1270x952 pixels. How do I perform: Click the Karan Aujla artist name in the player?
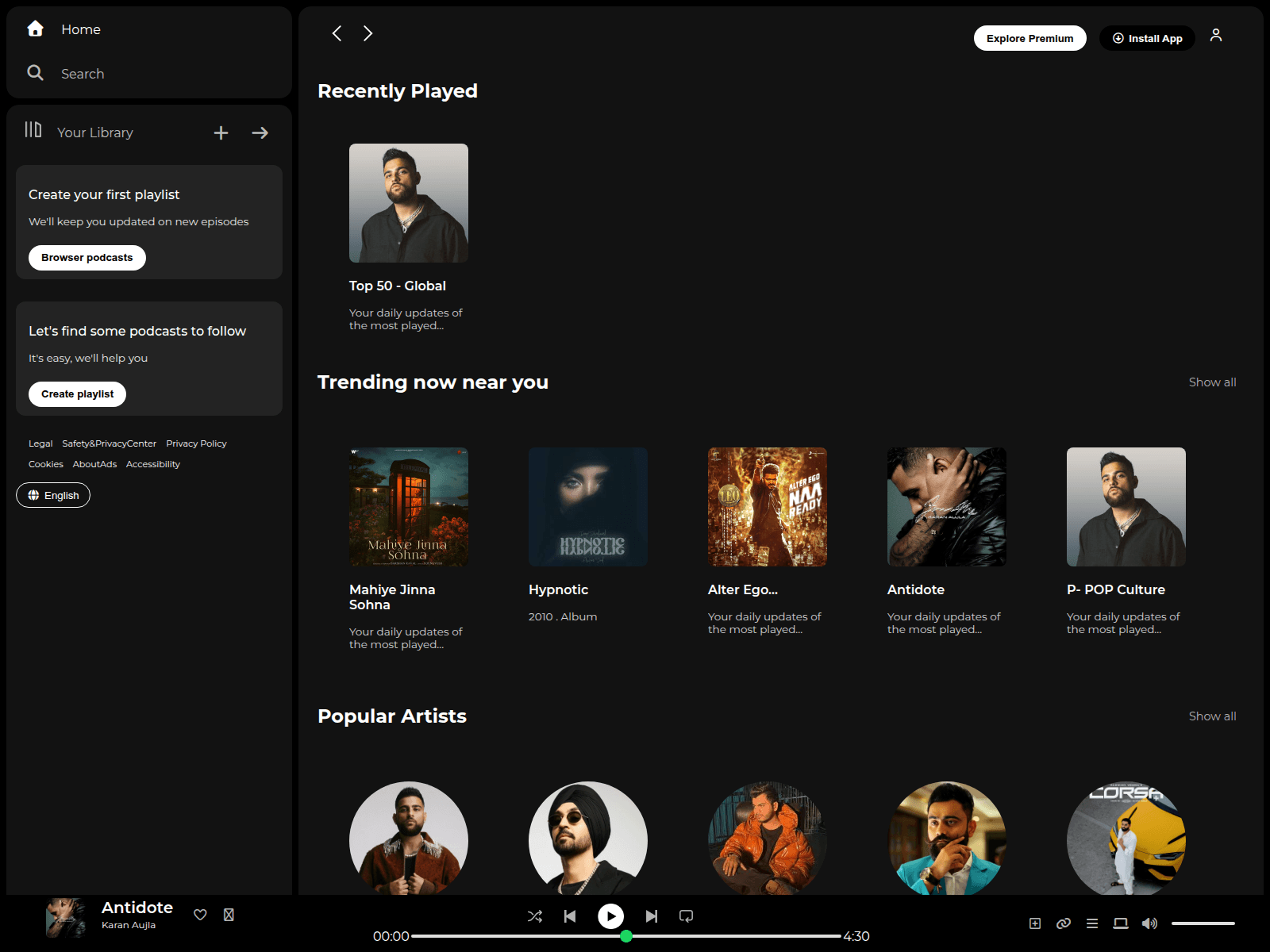129,925
